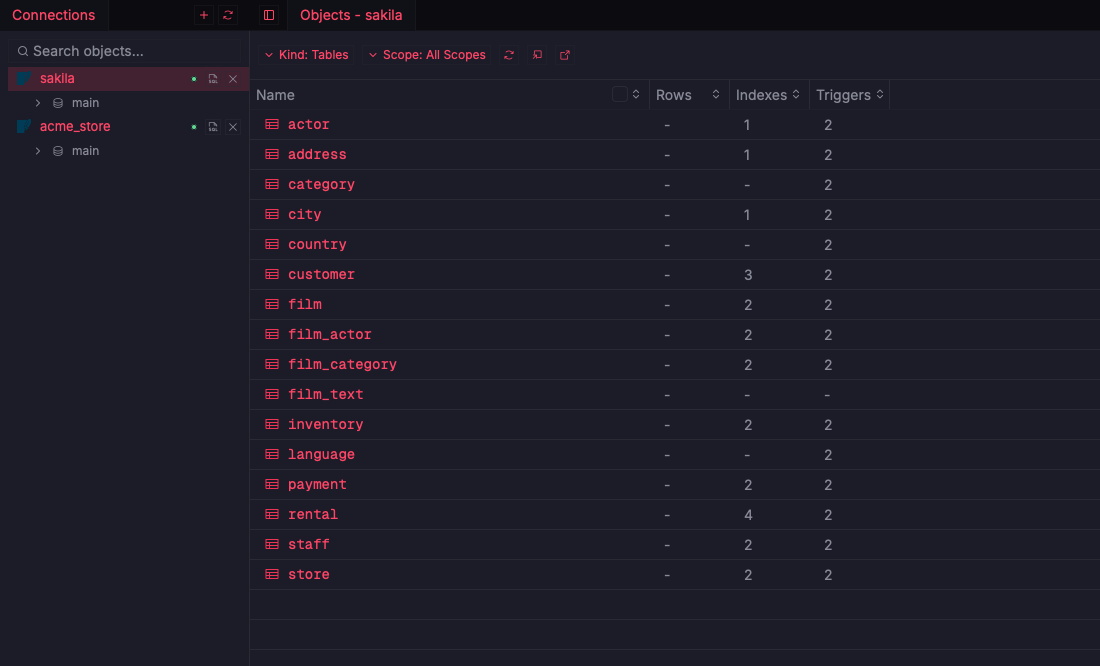The width and height of the screenshot is (1100, 666).
Task: Click the sakila SQLite database icon
Action: [24, 79]
